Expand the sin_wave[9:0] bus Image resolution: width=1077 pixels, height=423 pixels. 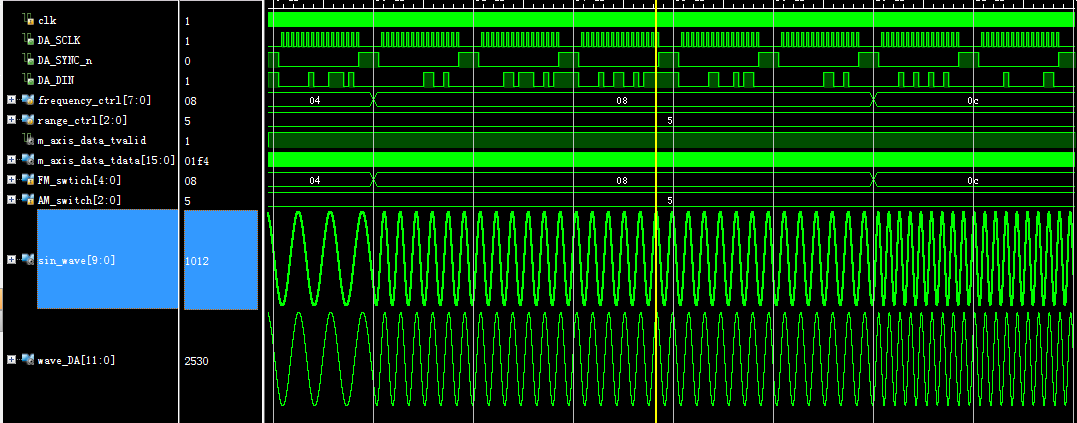10,260
